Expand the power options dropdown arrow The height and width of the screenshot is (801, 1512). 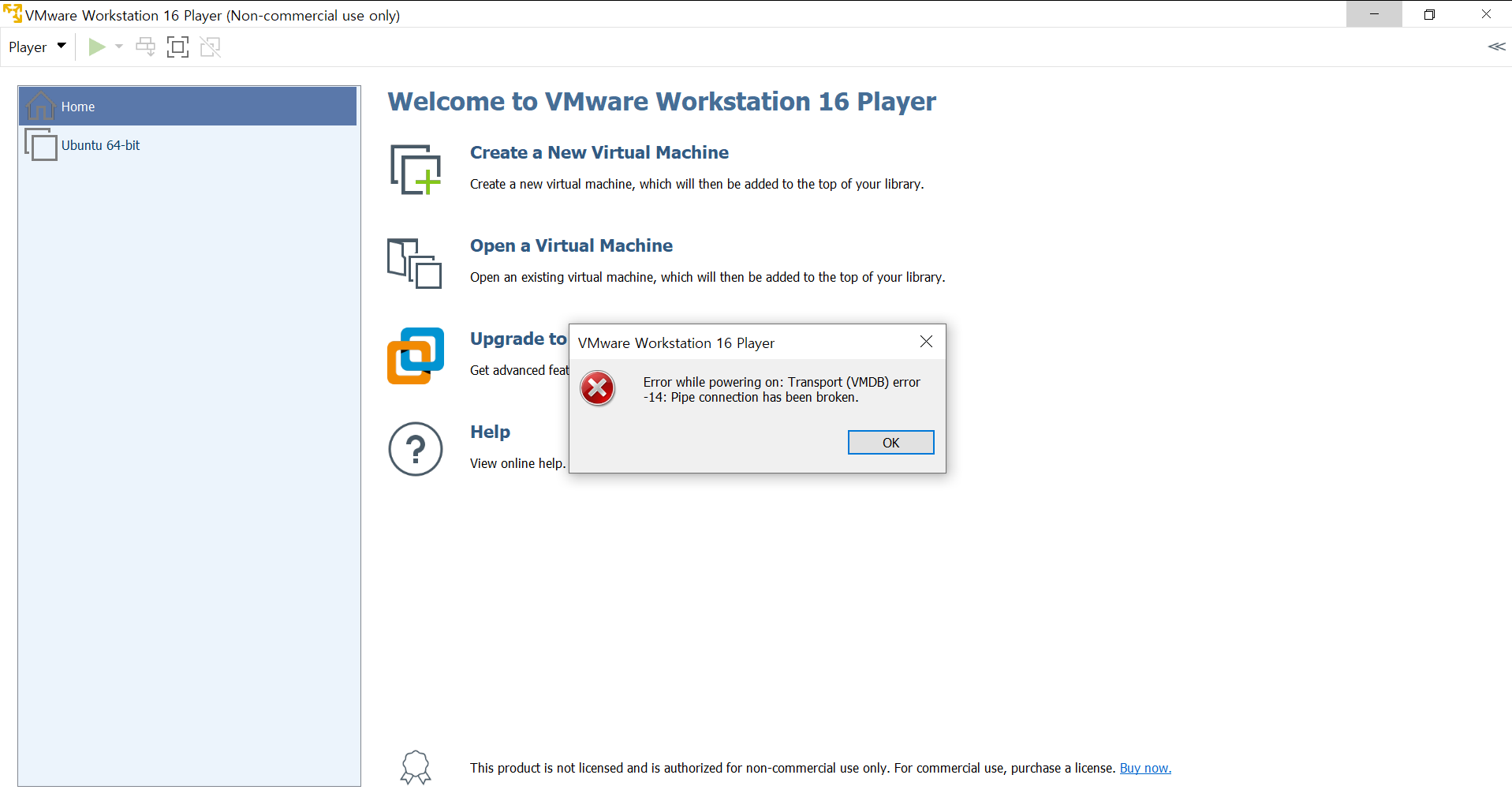(119, 47)
